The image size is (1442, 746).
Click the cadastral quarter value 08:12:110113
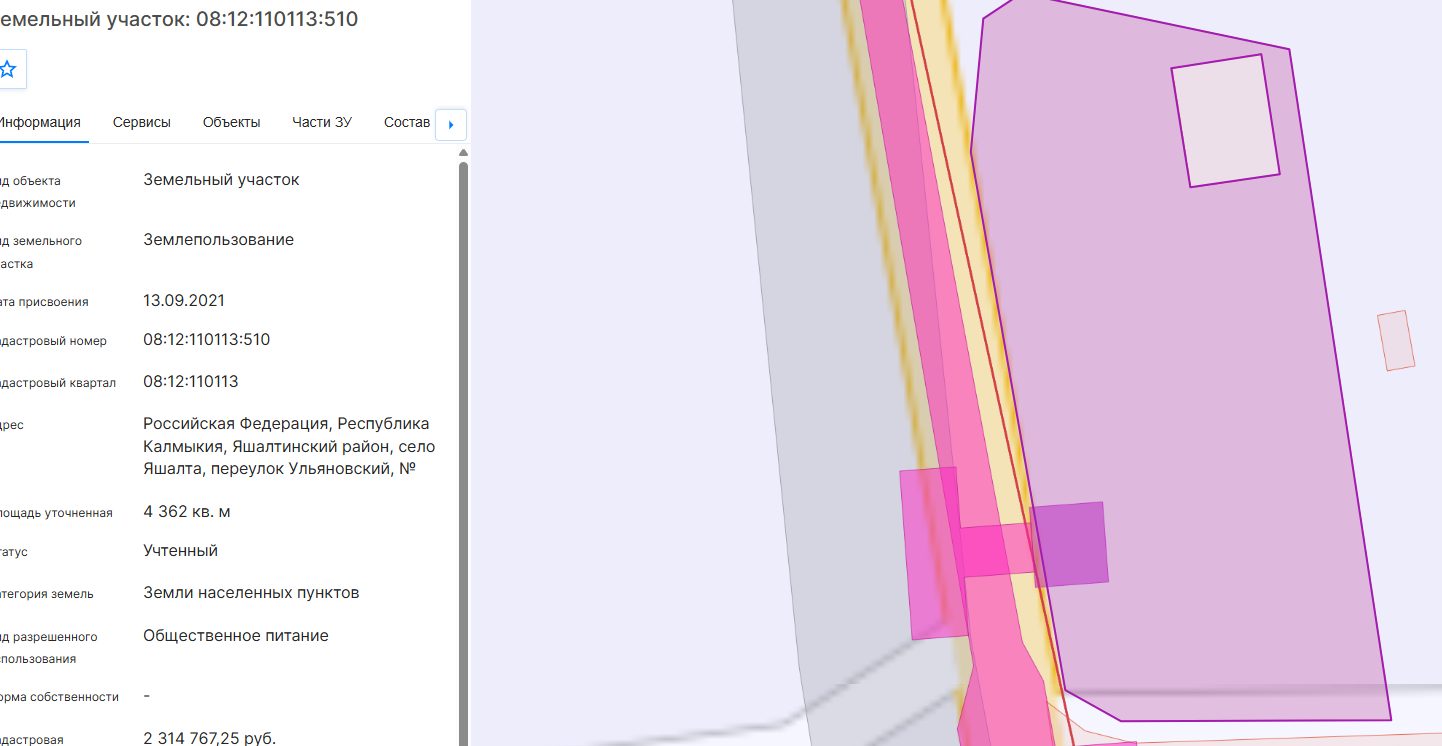point(191,382)
